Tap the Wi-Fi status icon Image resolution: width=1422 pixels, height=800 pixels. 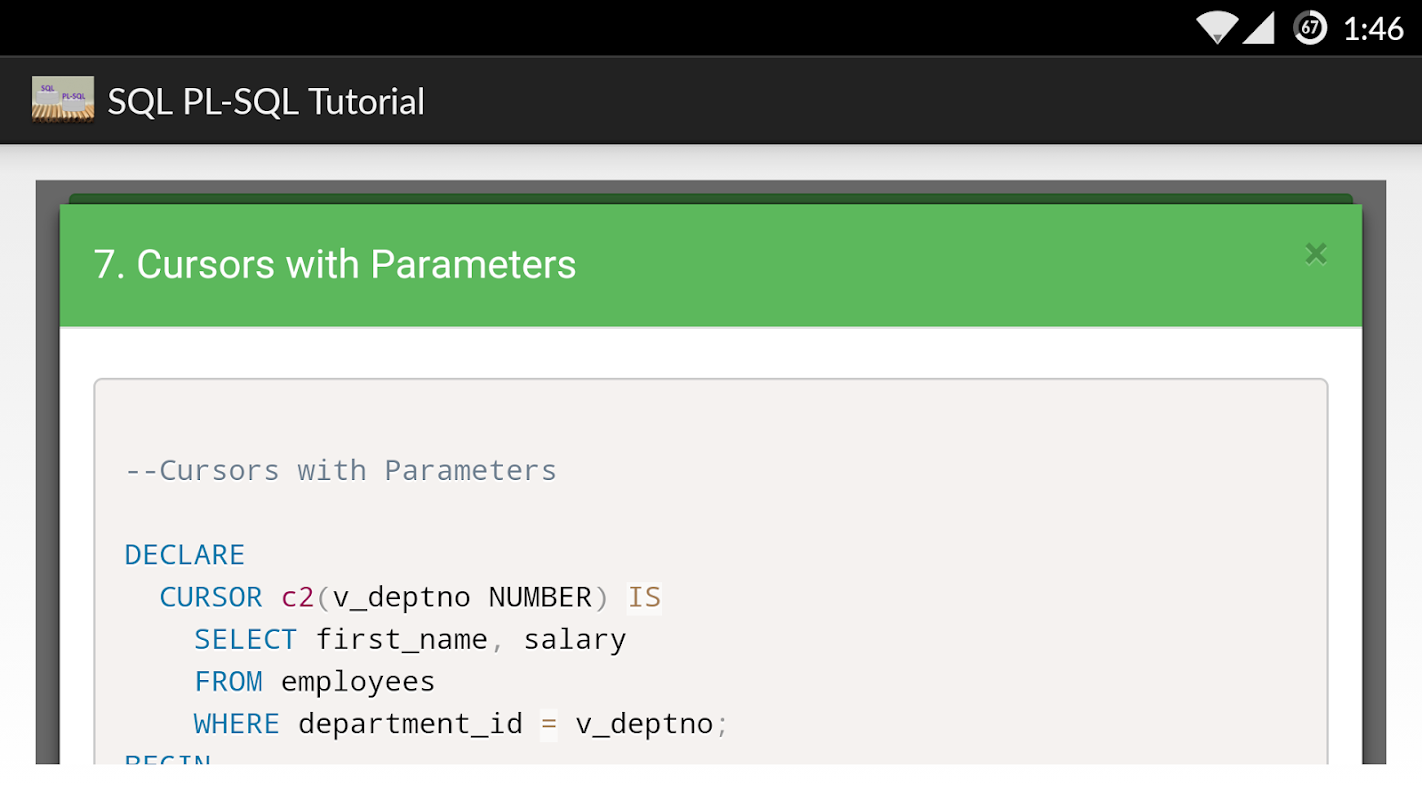point(1216,27)
